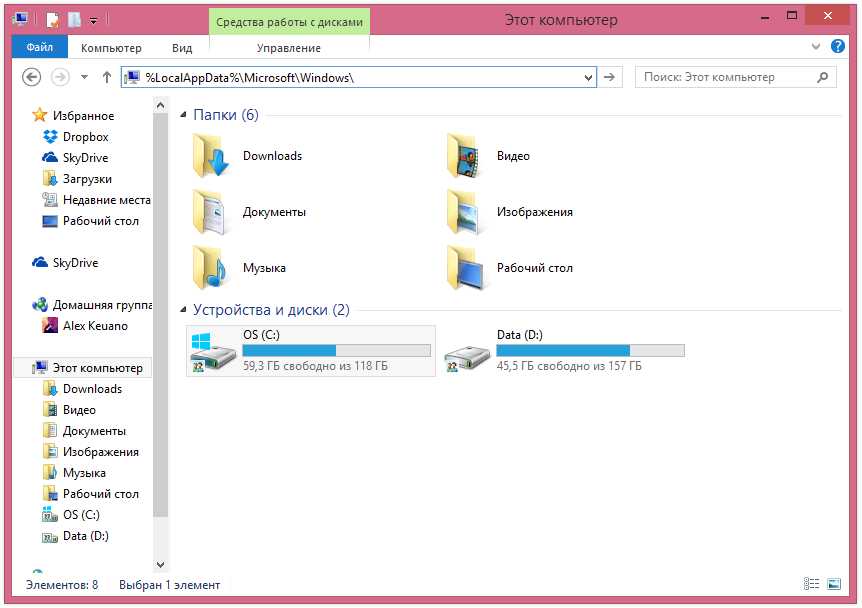This screenshot has width=862, height=608.
Task: Select Alex Keuano in homegroup
Action: (x=85, y=326)
